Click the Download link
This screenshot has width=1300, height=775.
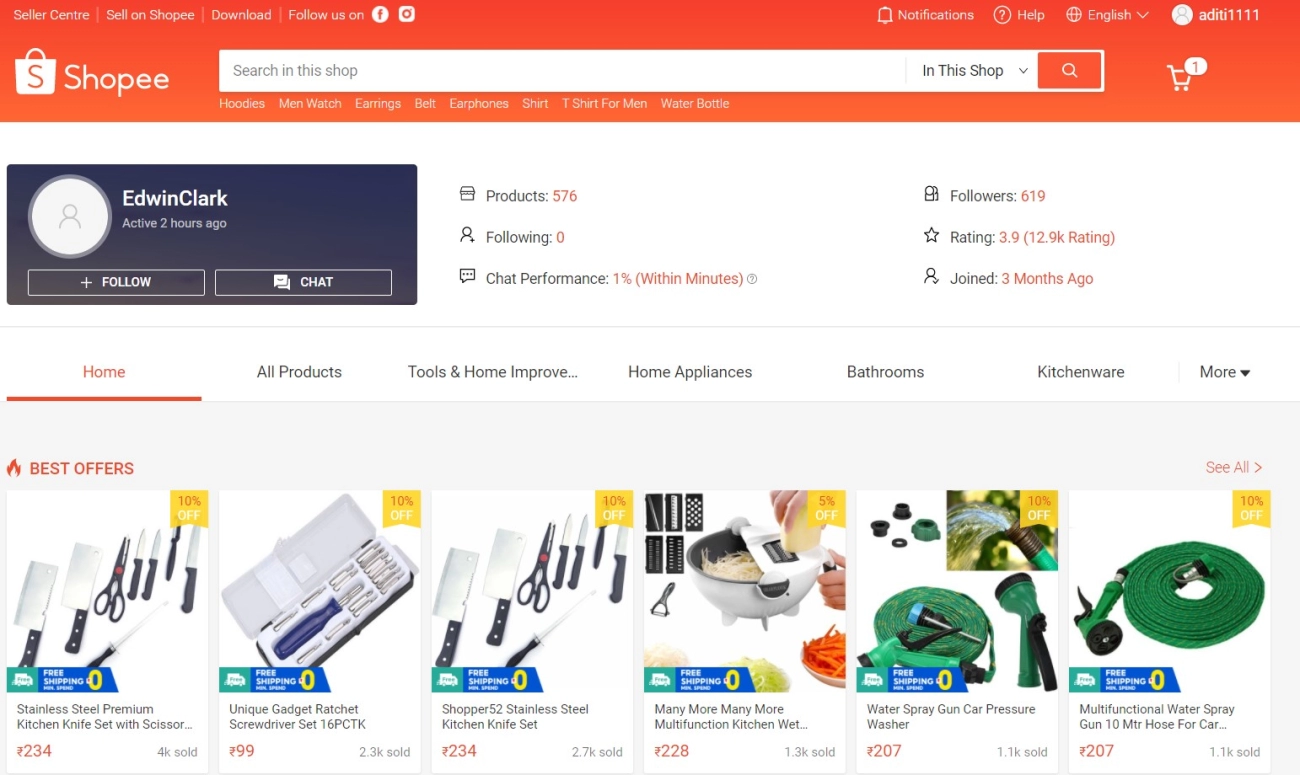tap(241, 15)
